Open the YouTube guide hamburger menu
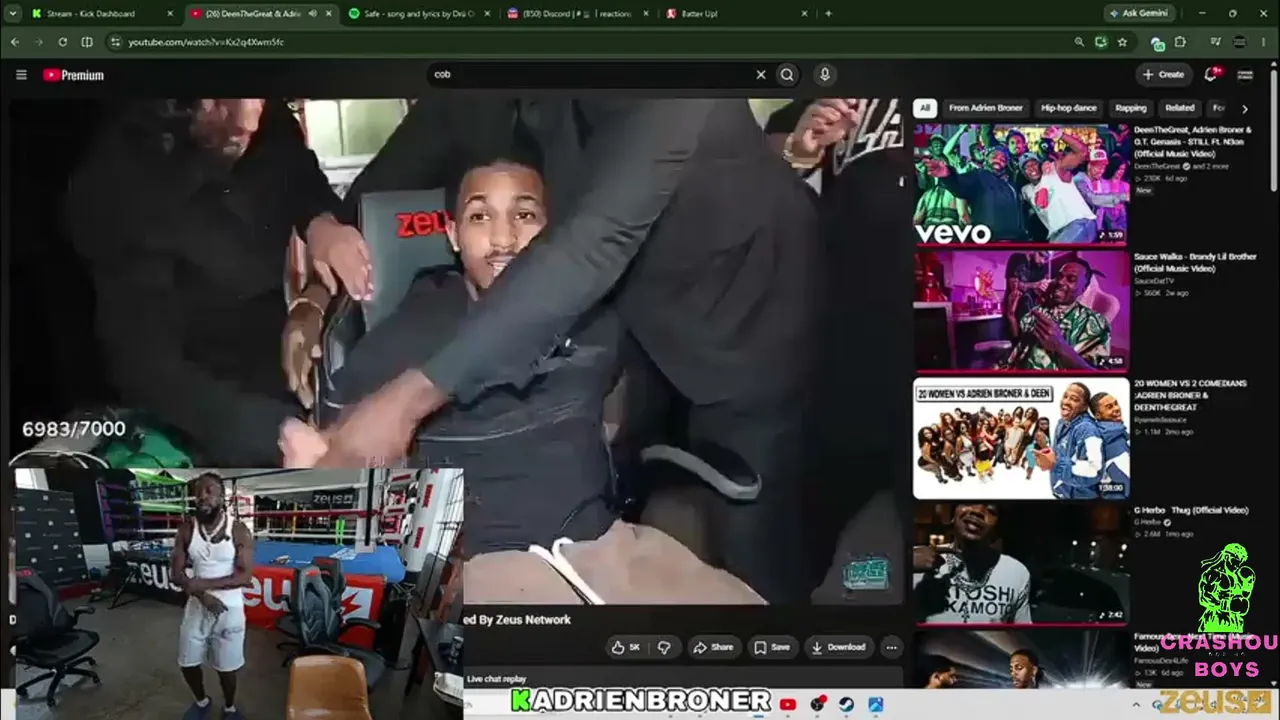 pyautogui.click(x=21, y=75)
